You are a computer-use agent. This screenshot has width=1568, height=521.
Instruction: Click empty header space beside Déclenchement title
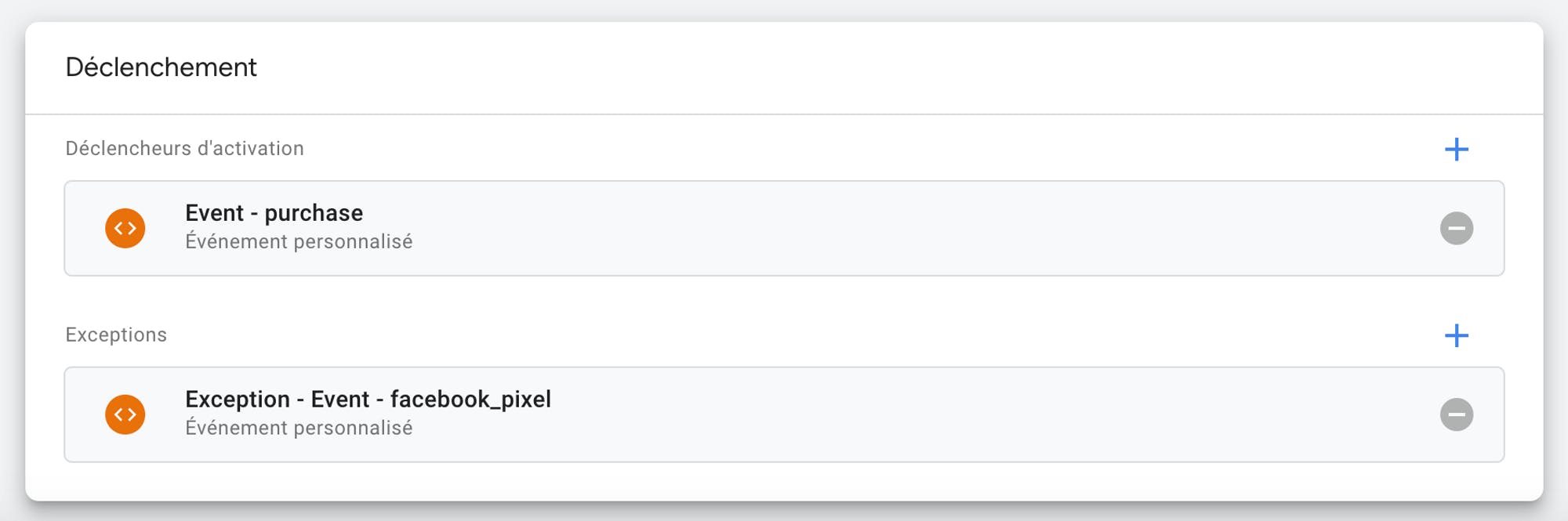coord(862,67)
